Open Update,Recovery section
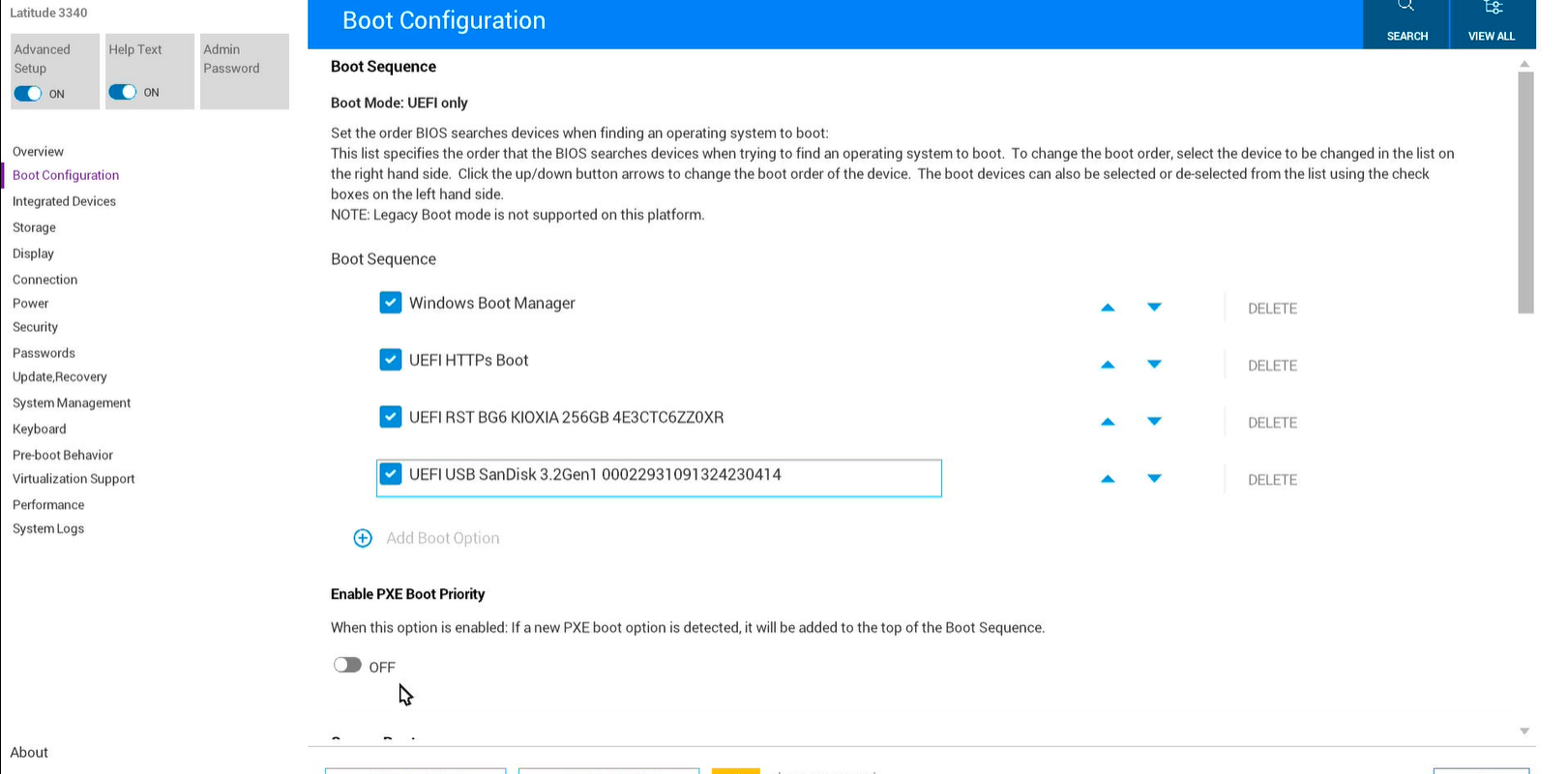This screenshot has height=774, width=1568. (59, 376)
